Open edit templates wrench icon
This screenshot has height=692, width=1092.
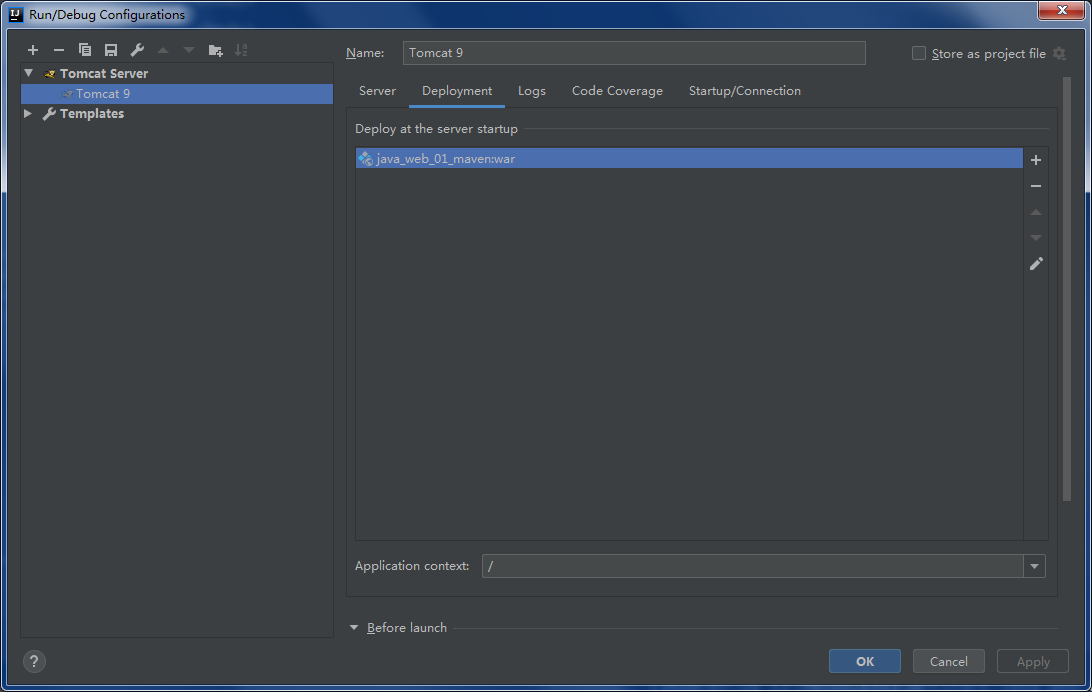[137, 50]
